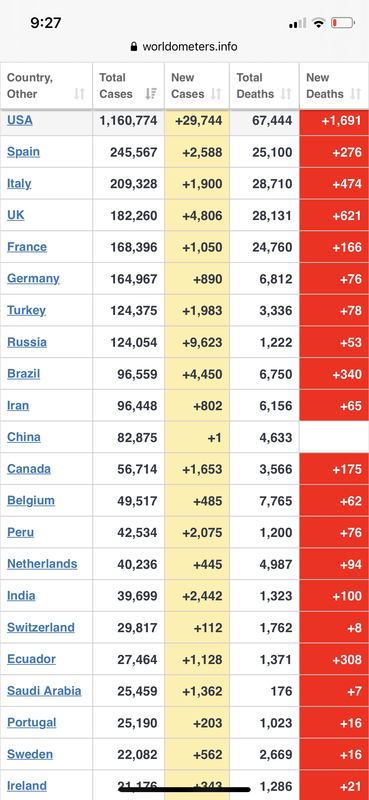Sort table by New Deaths arrows
This screenshot has height=800, width=369.
point(356,94)
